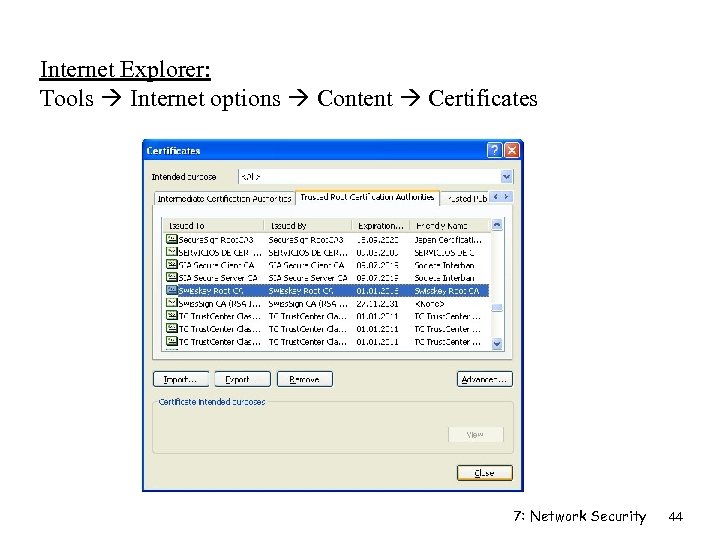
Task: Select SIA Secure Client CA row
Action: [326, 265]
